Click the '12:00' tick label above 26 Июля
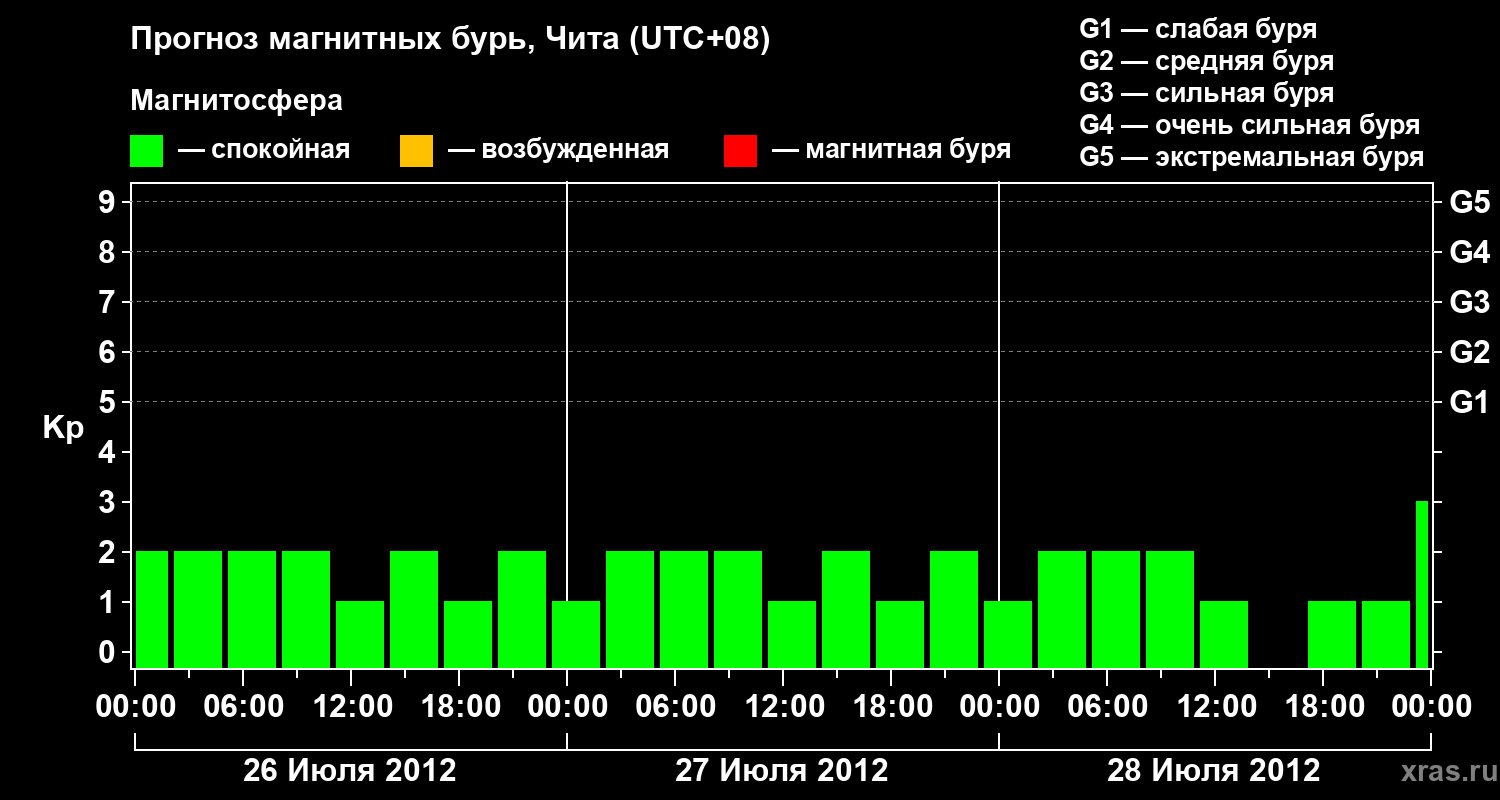The height and width of the screenshot is (800, 1500). 351,707
